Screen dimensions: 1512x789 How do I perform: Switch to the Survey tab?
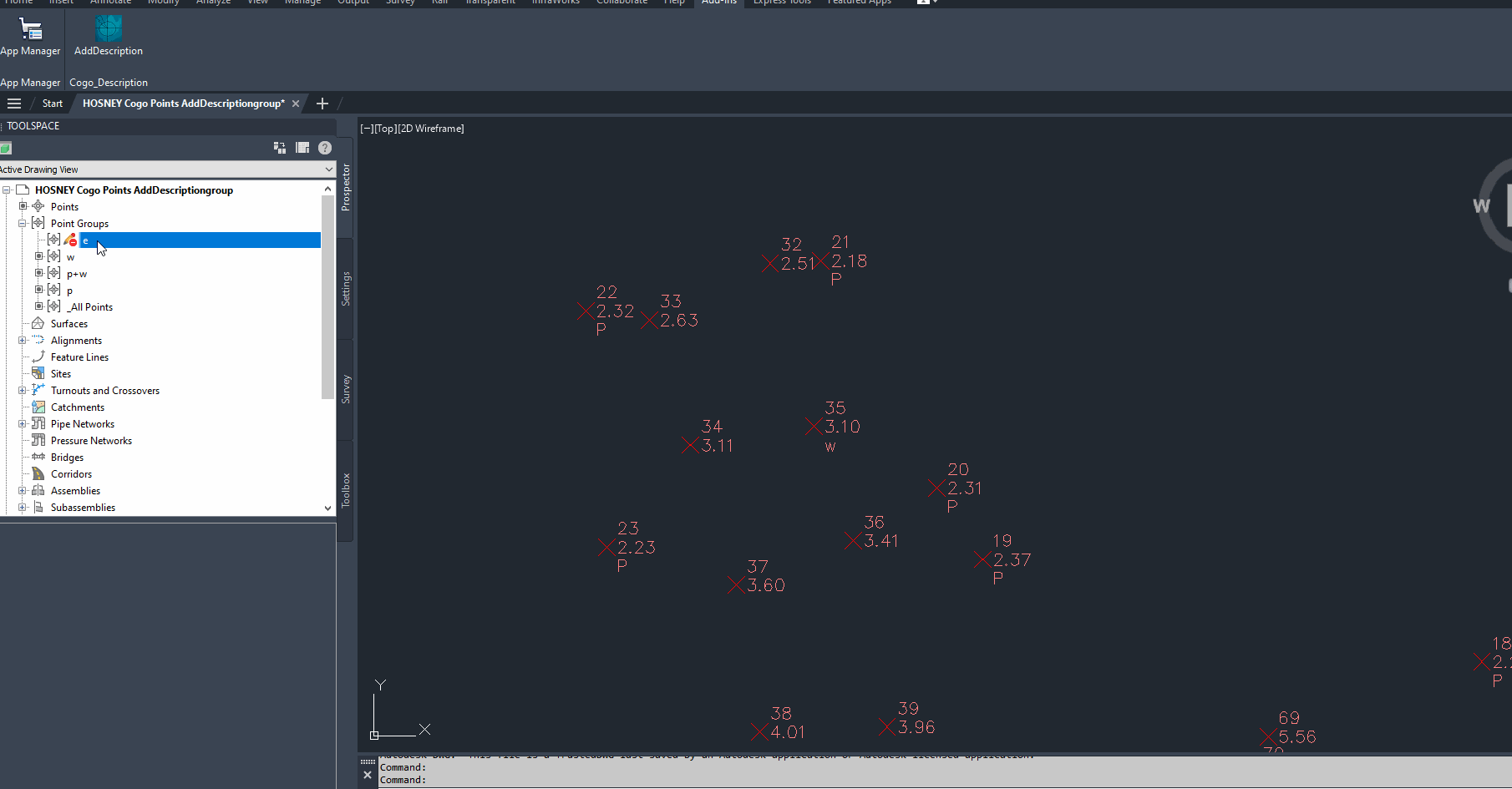tap(346, 389)
